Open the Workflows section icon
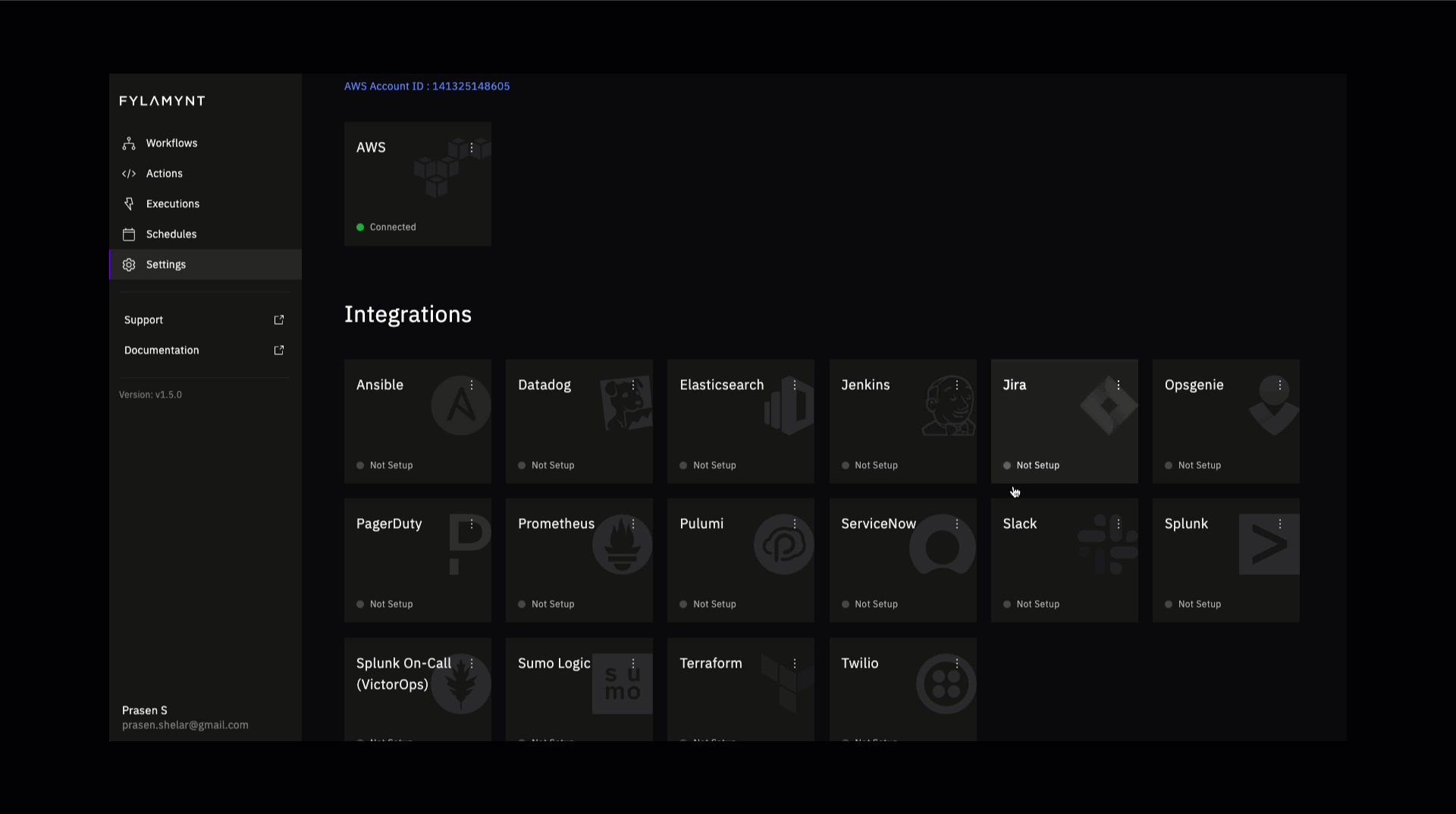Image resolution: width=1456 pixels, height=814 pixels. 129,143
